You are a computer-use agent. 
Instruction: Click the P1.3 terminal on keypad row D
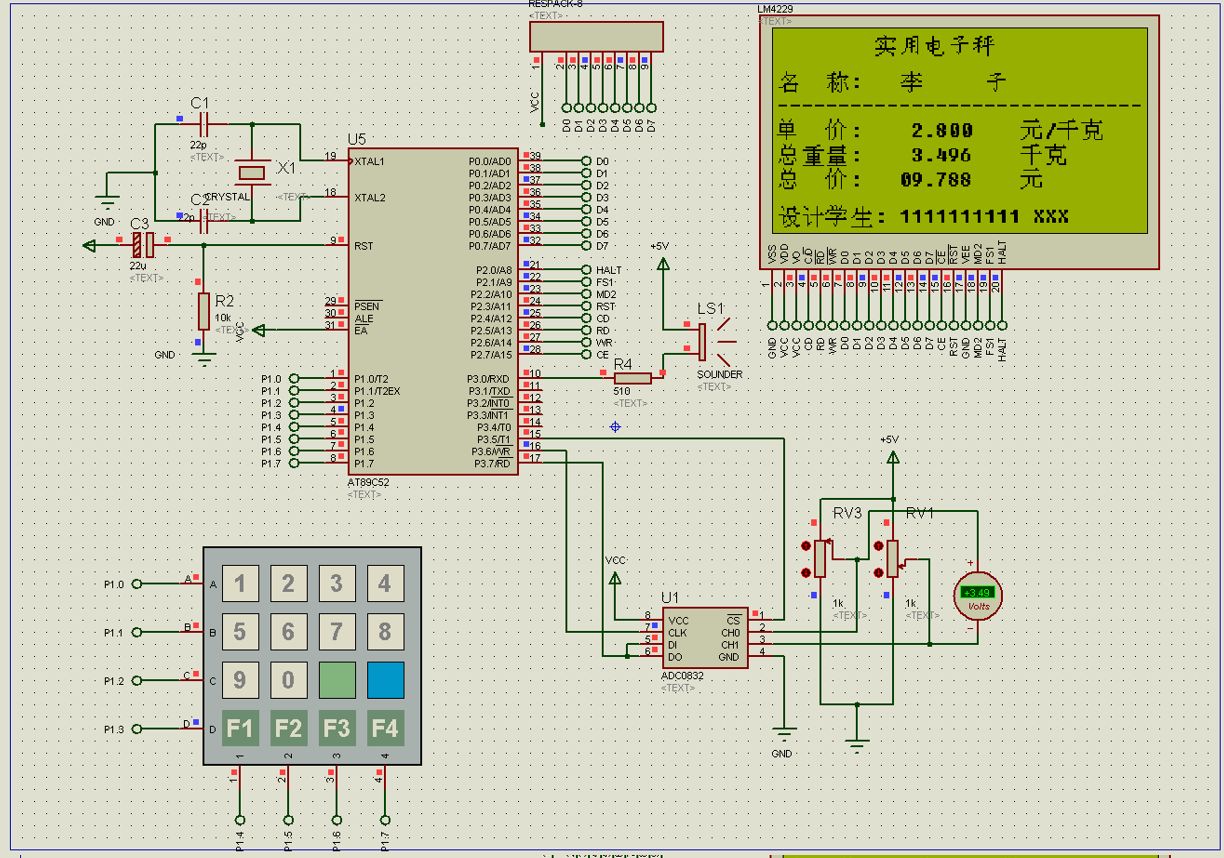137,729
